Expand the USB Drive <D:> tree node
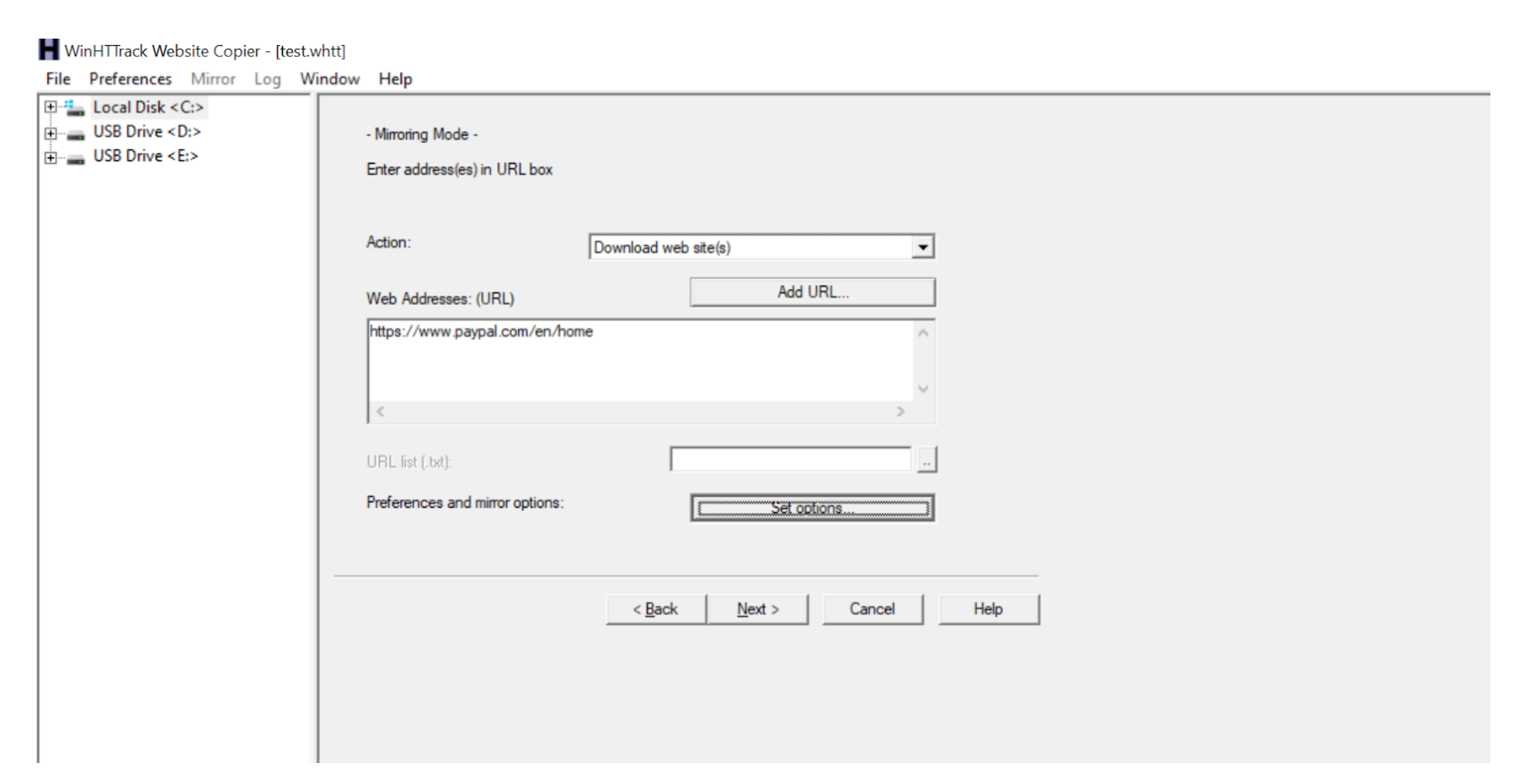The width and height of the screenshot is (1530, 784). 50,131
